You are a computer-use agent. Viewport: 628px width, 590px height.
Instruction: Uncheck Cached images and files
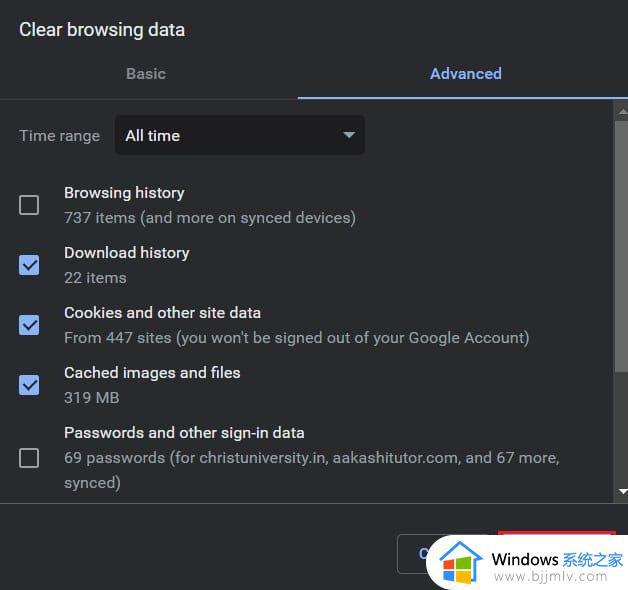tap(29, 385)
